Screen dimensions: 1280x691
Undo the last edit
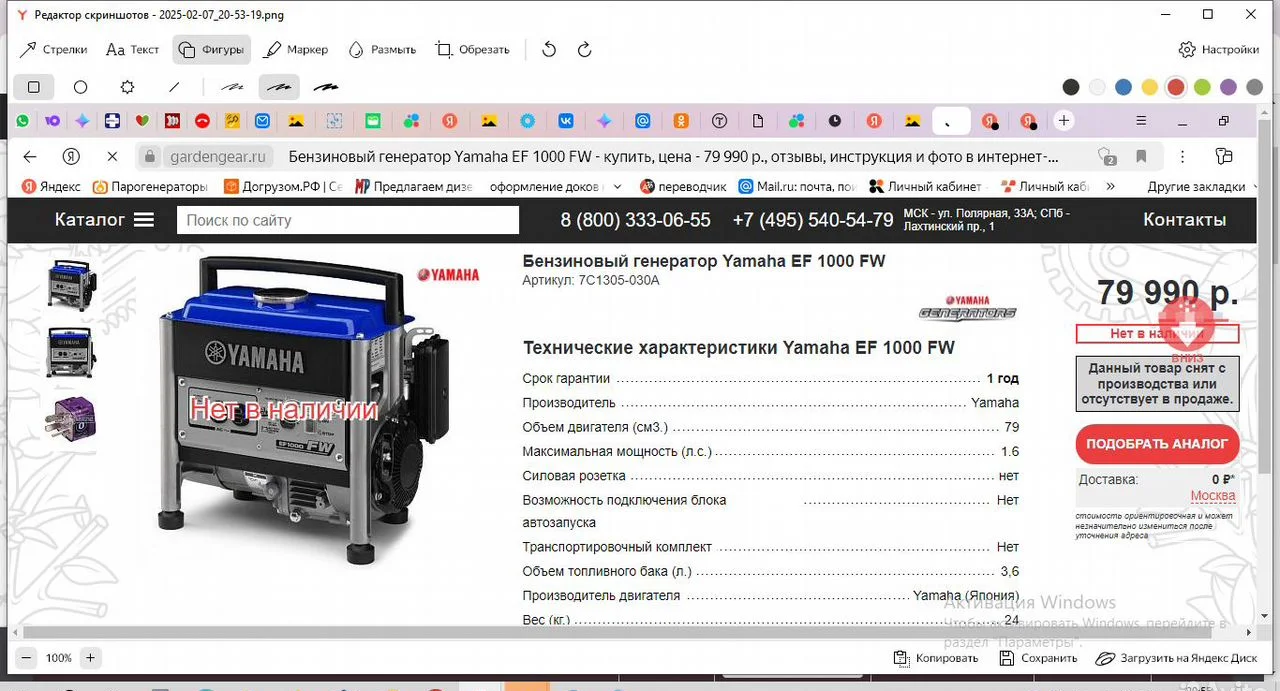549,49
